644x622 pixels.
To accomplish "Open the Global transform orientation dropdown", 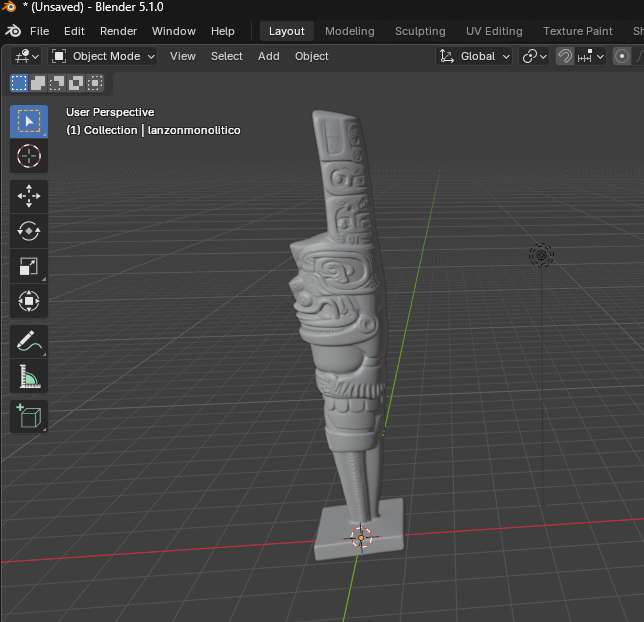I will click(x=474, y=56).
